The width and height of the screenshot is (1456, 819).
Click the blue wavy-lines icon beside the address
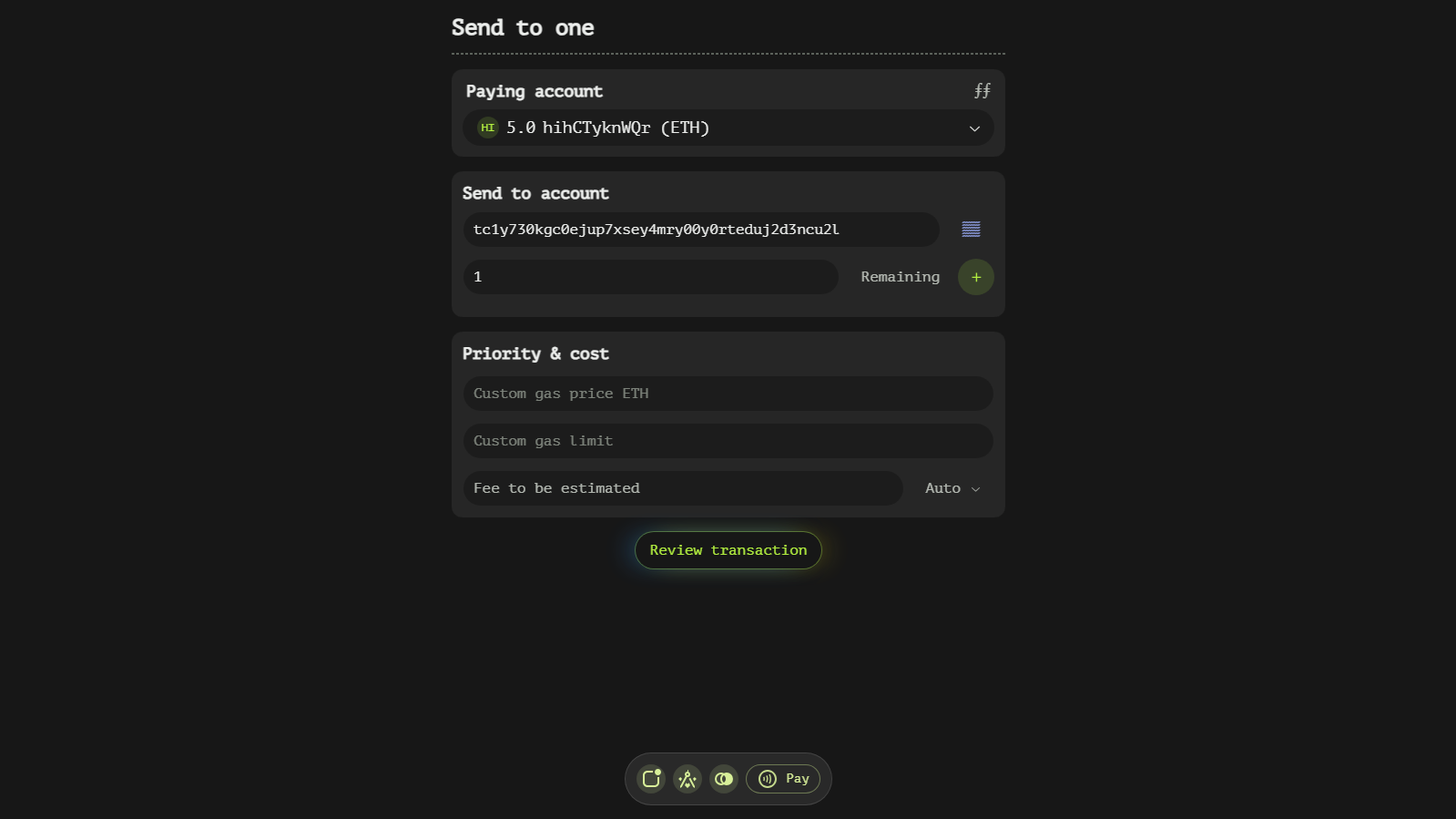[x=971, y=230]
